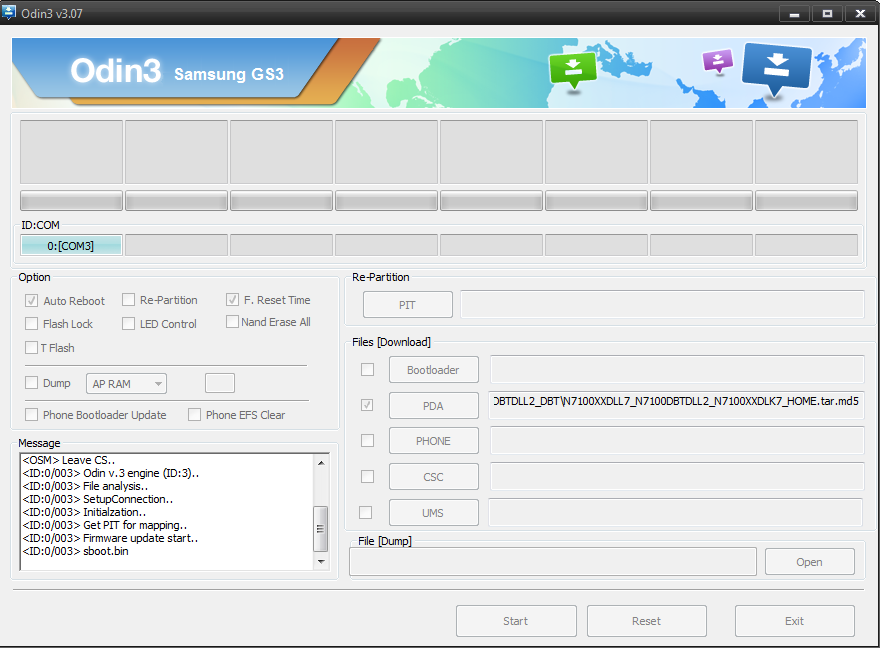Click the PHONE file button

(433, 441)
